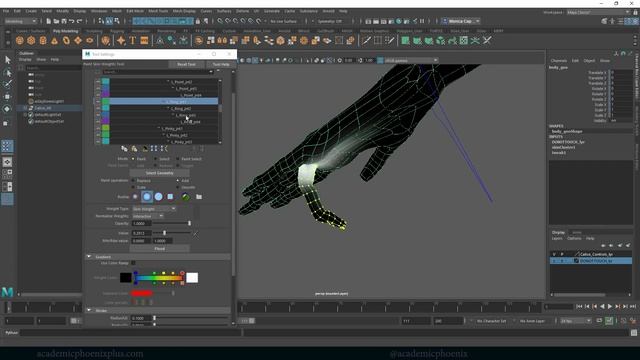Click the Reset Tool button

coord(187,64)
